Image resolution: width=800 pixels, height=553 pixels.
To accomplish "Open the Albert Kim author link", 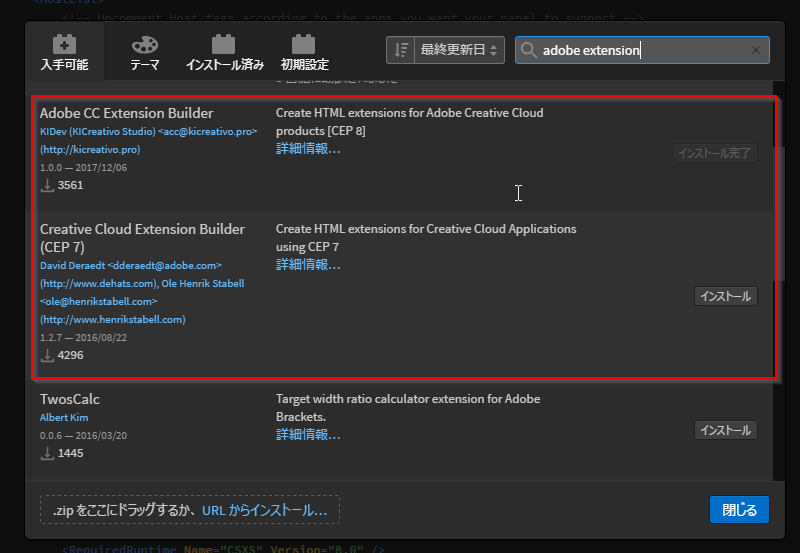I will click(64, 417).
